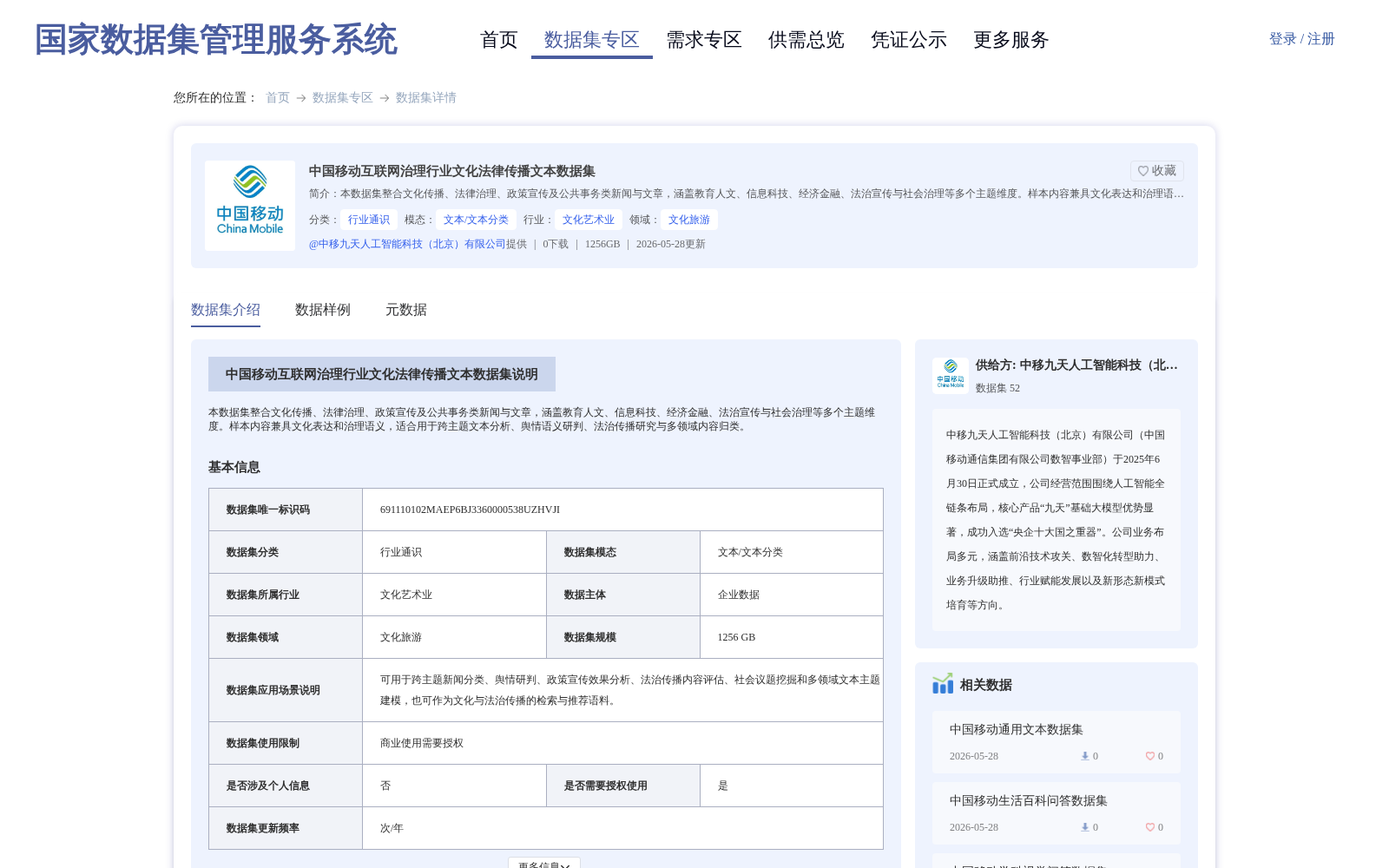Switch to the 数据样例 tab
The width and height of the screenshot is (1389, 868).
pyautogui.click(x=323, y=310)
